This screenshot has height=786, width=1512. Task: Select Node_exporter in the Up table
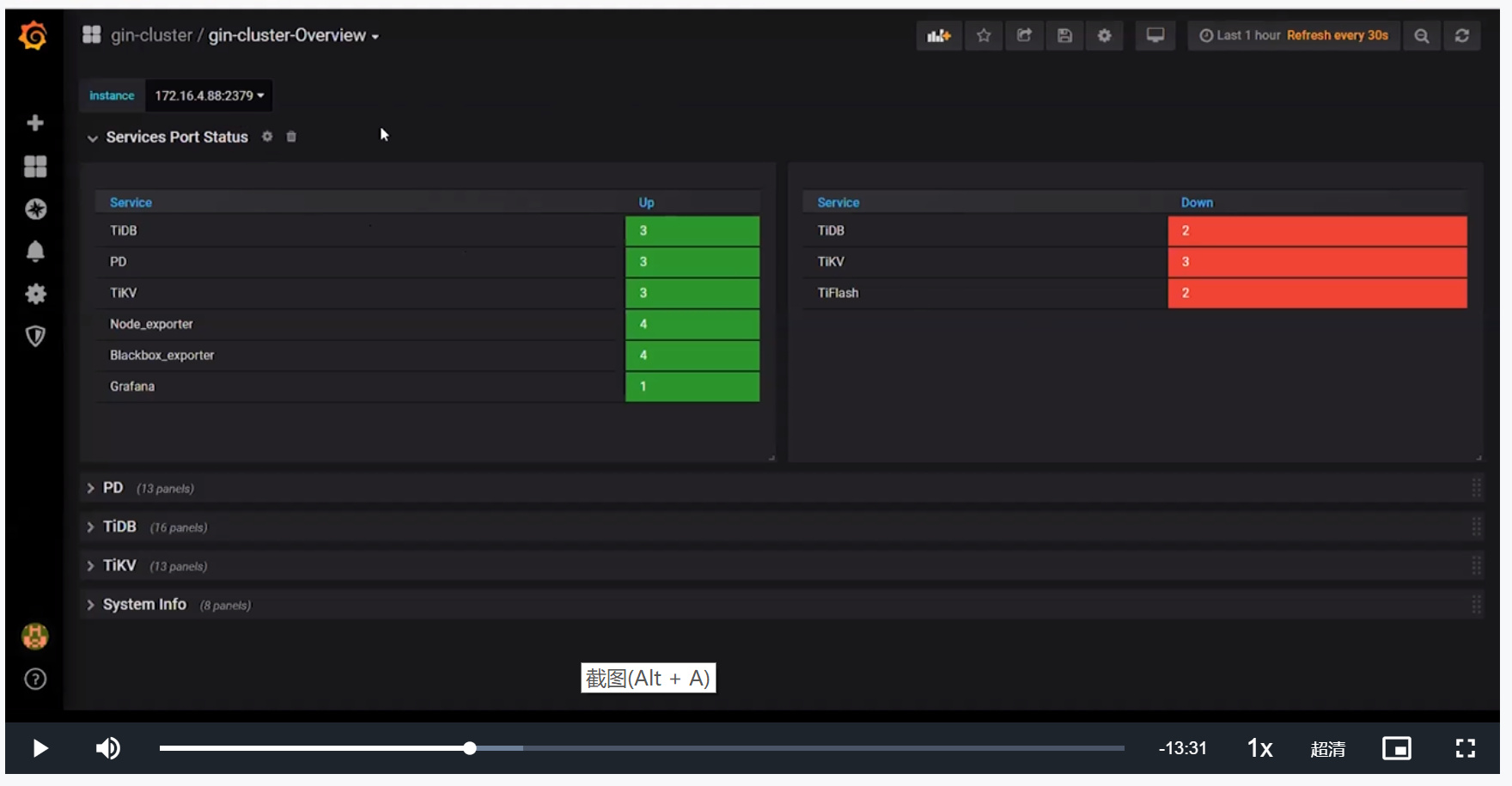pos(151,324)
